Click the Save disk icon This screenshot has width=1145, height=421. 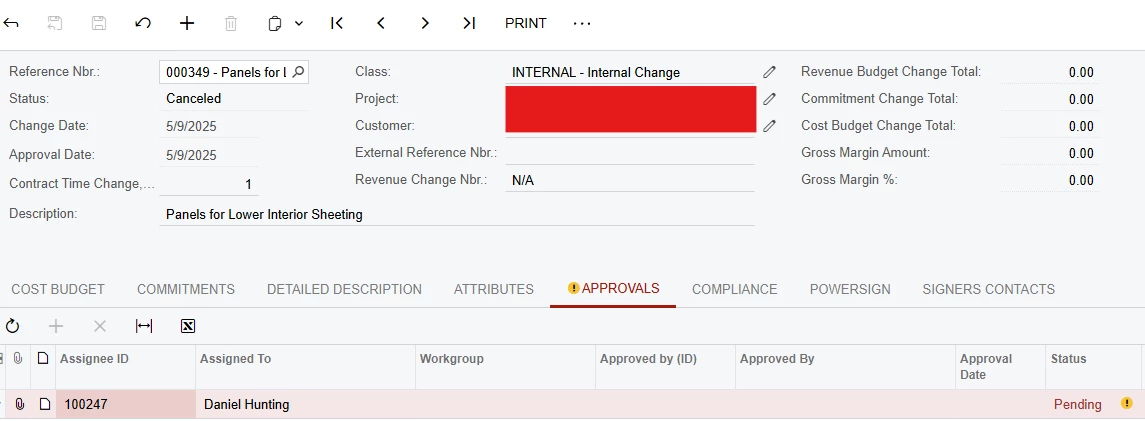99,23
